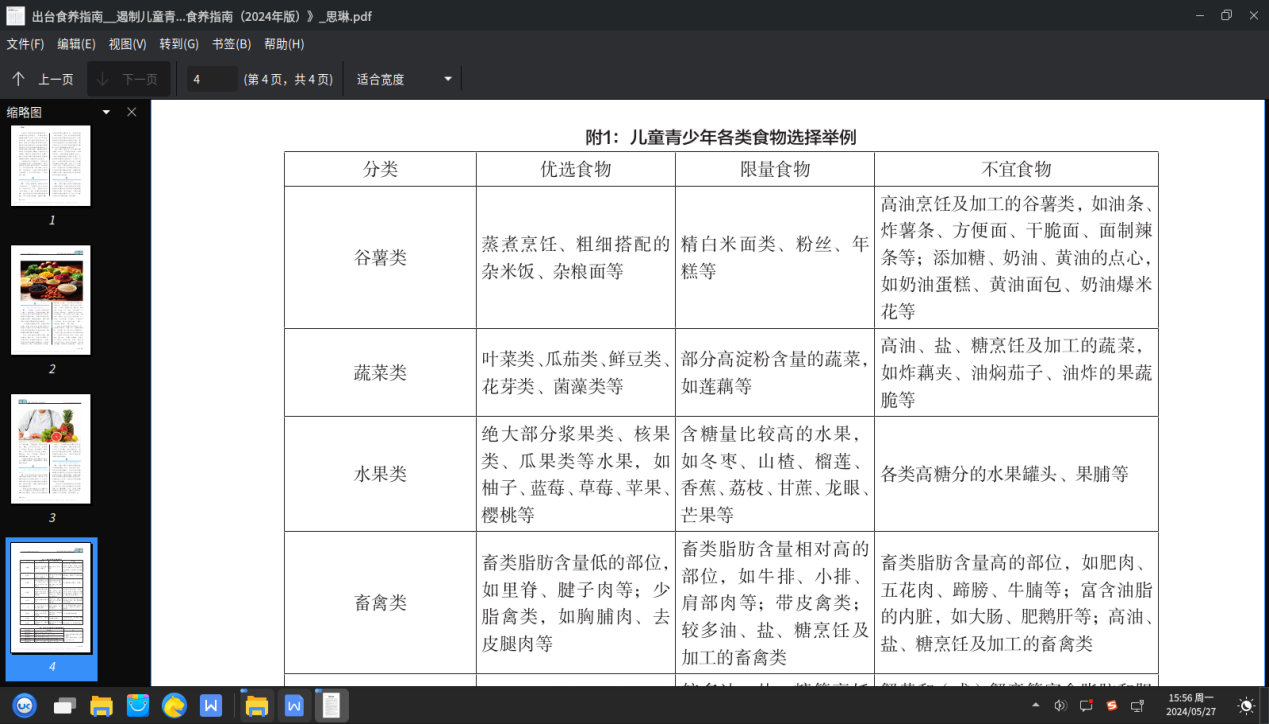This screenshot has height=724, width=1269.
Task: Open the red notification message tray icon
Action: pos(1086,705)
